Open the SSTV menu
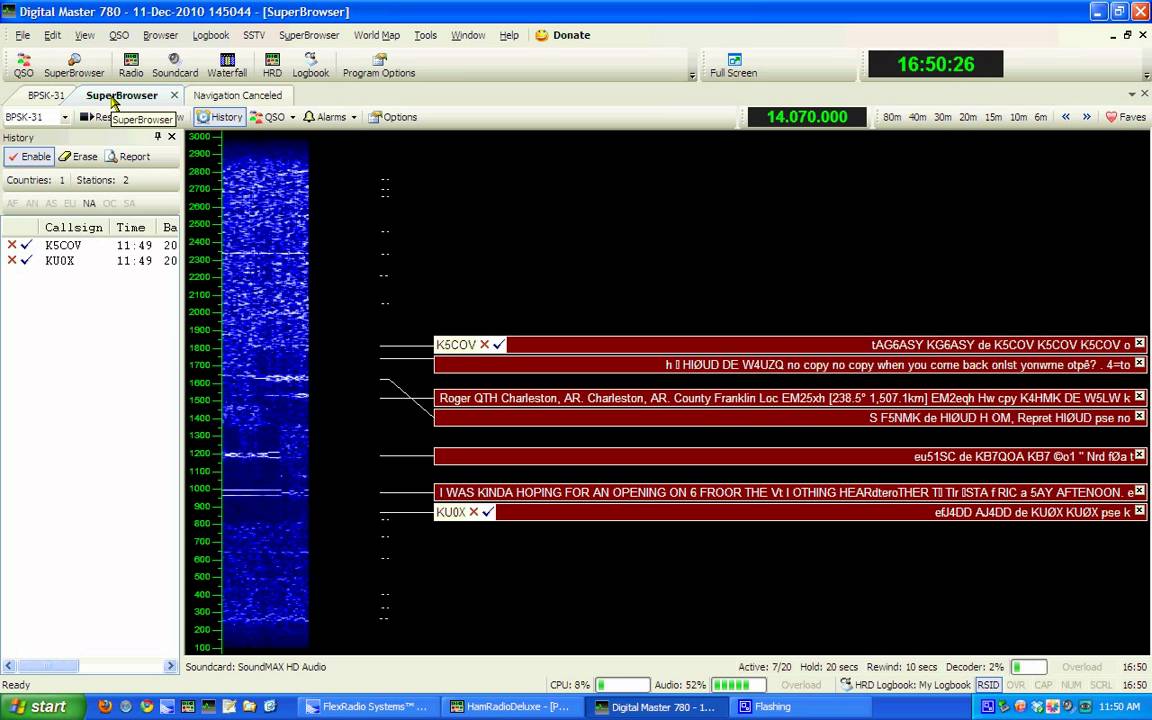1152x720 pixels. (x=253, y=35)
